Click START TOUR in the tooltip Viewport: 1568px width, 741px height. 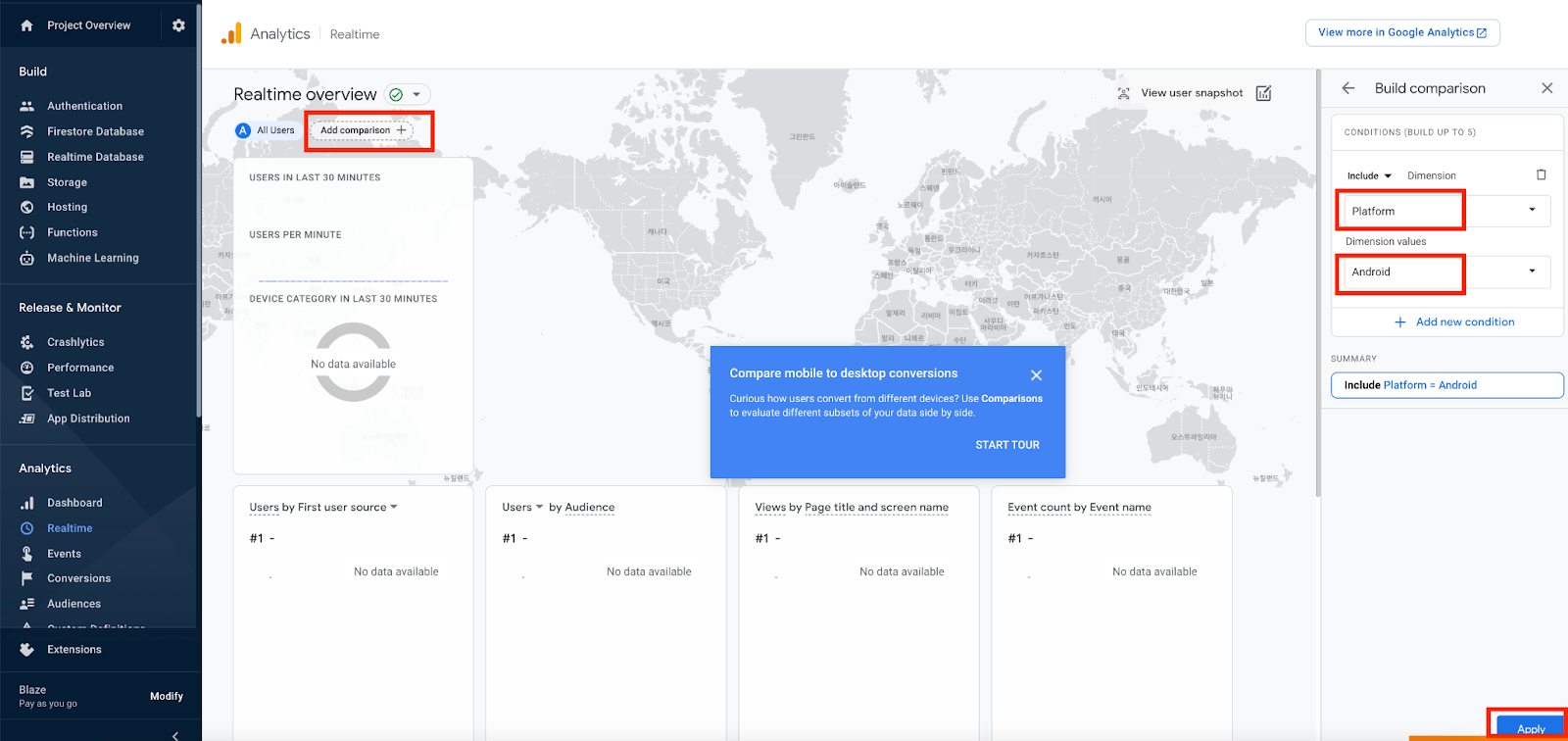(1006, 445)
